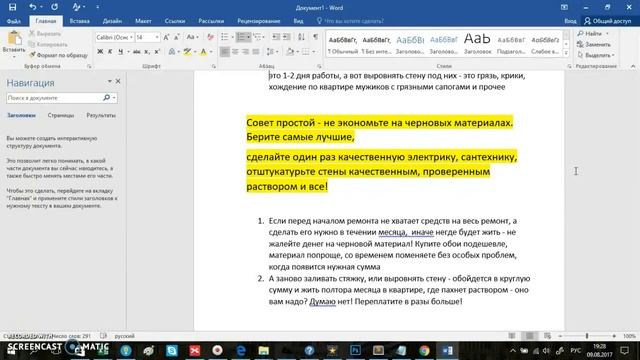Screen dimensions: 640x360
Task: Apply the large Заголовок title style
Action: click(x=477, y=44)
